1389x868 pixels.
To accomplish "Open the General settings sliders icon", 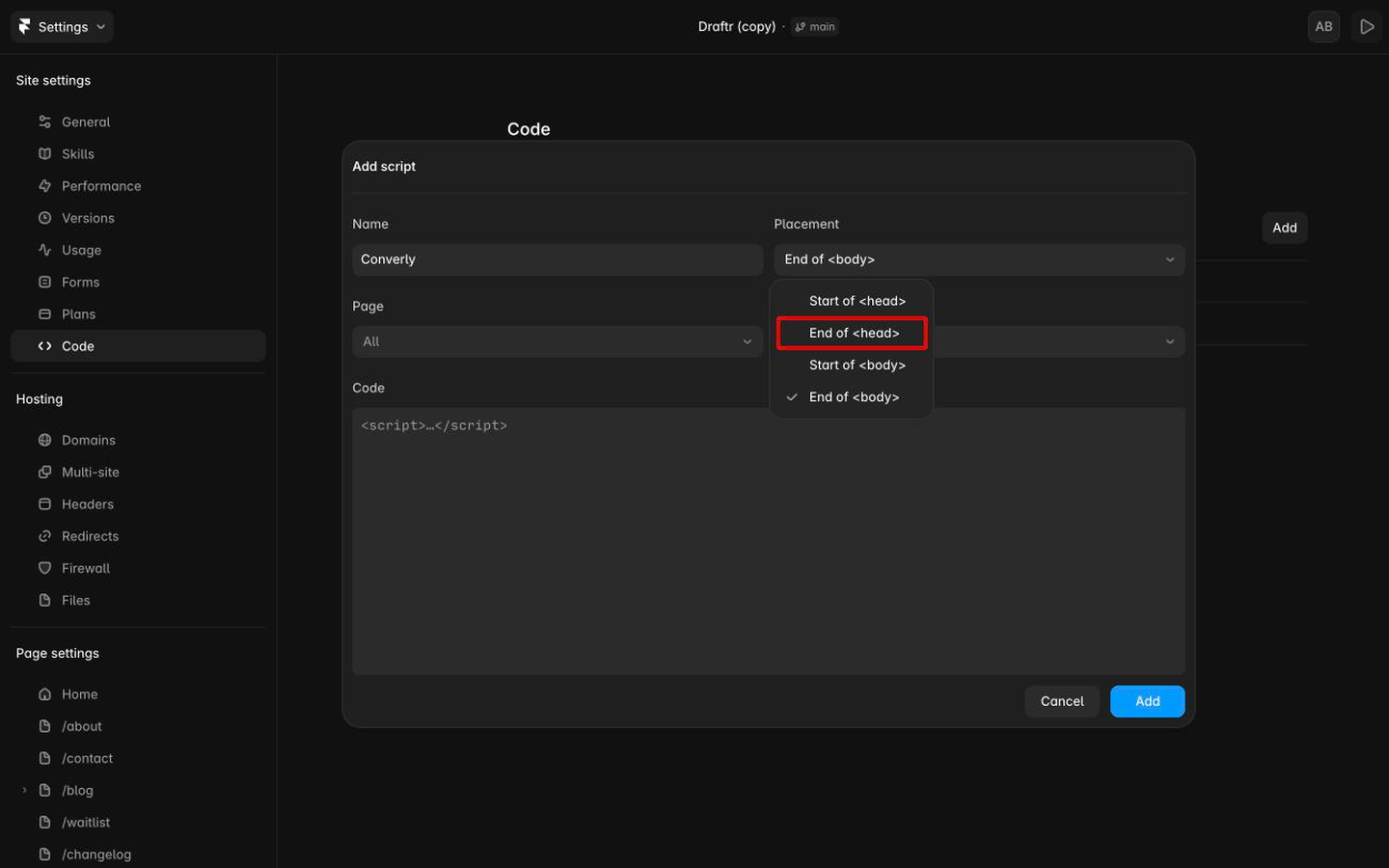I will 44,122.
